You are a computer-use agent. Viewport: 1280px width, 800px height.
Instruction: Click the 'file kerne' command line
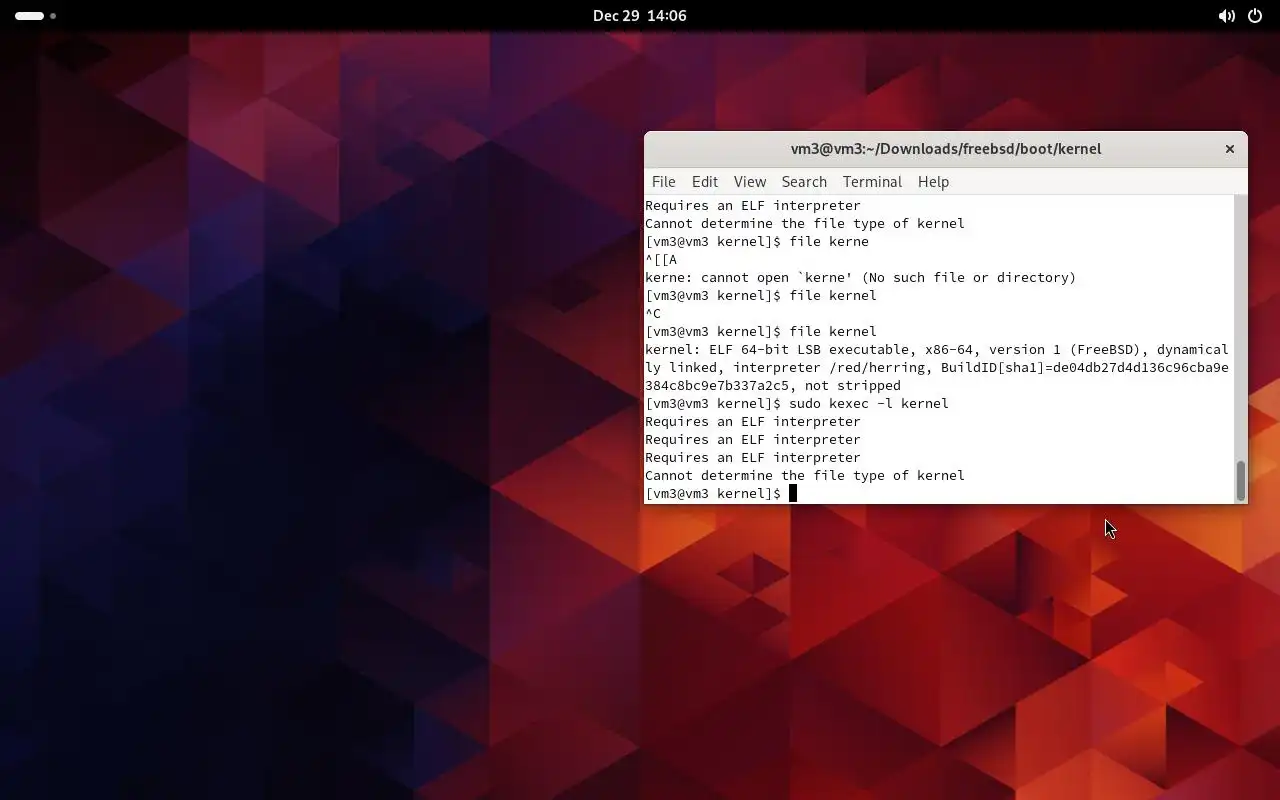pyautogui.click(x=757, y=241)
